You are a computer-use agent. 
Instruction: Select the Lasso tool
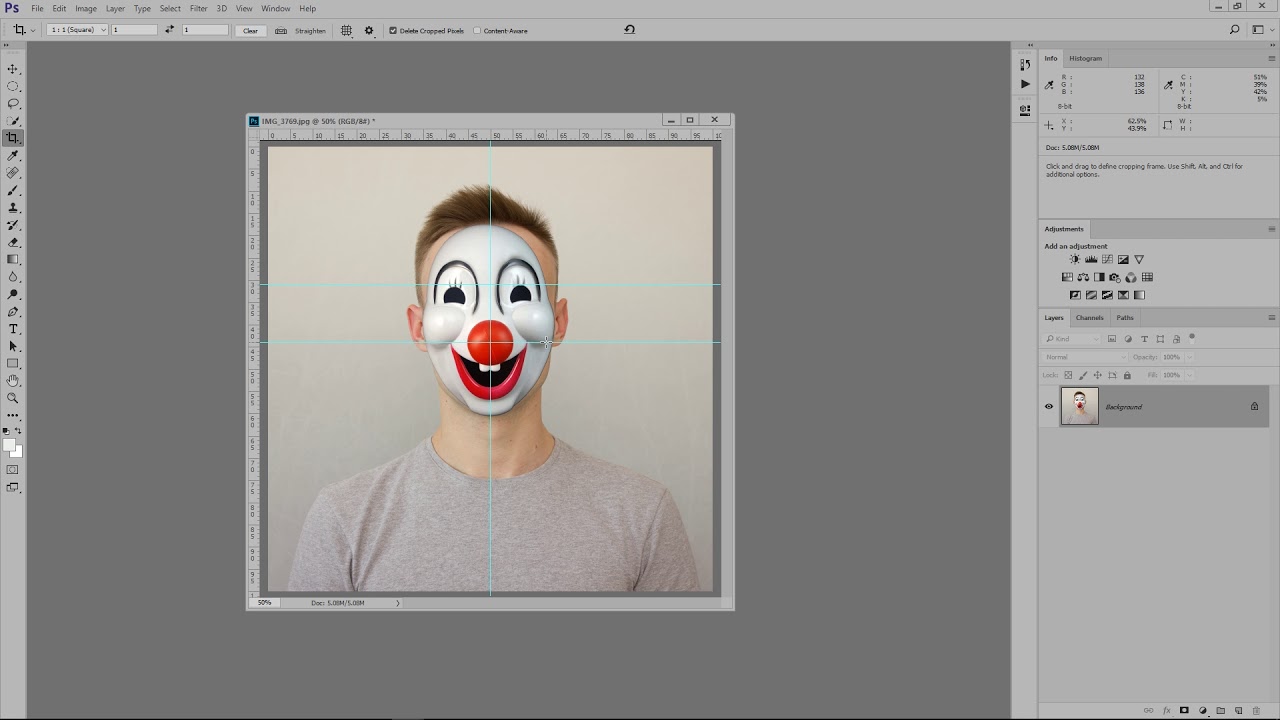click(x=13, y=103)
